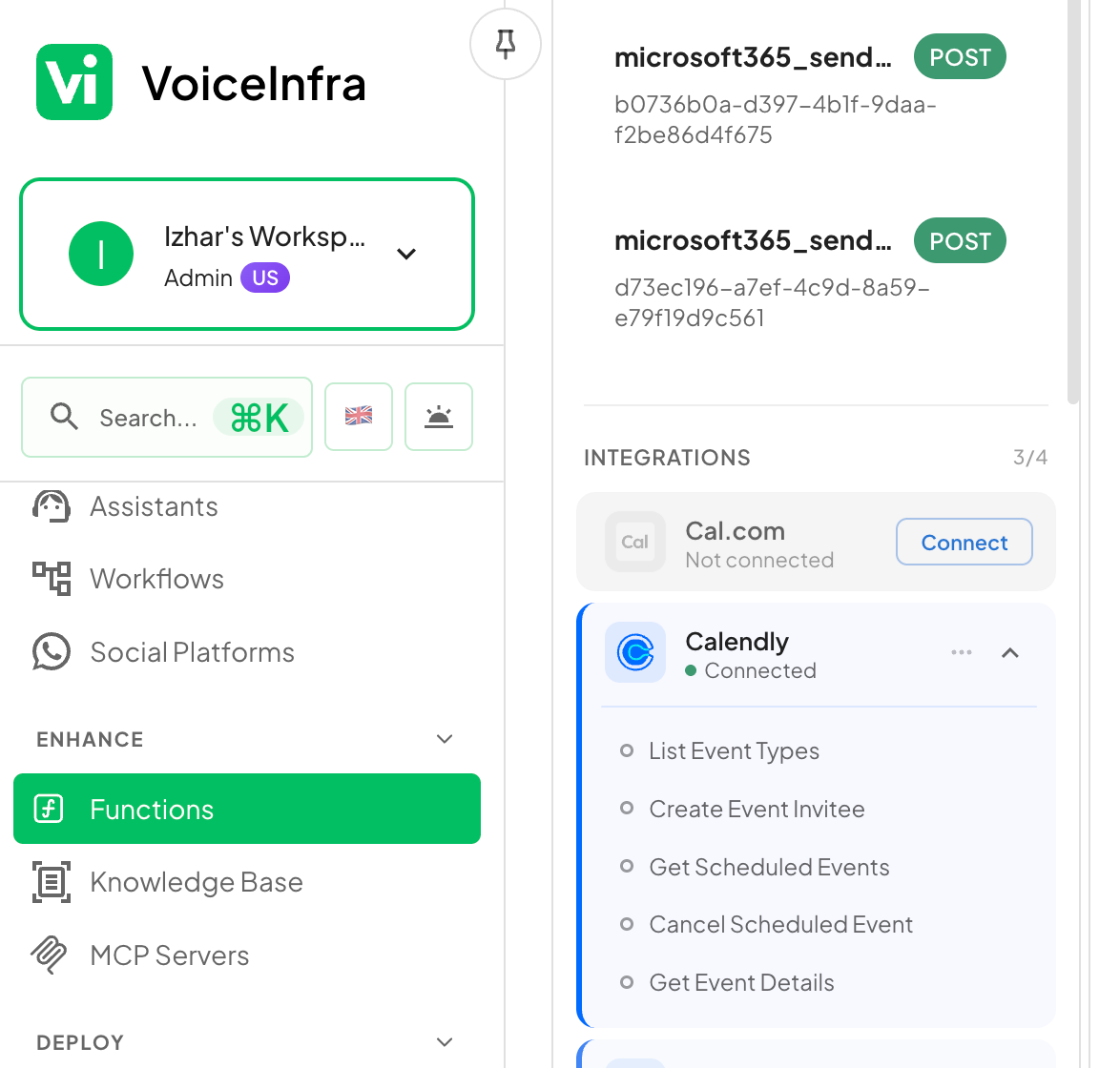The width and height of the screenshot is (1120, 1068).
Task: Open the UK flag language selector
Action: point(359,416)
